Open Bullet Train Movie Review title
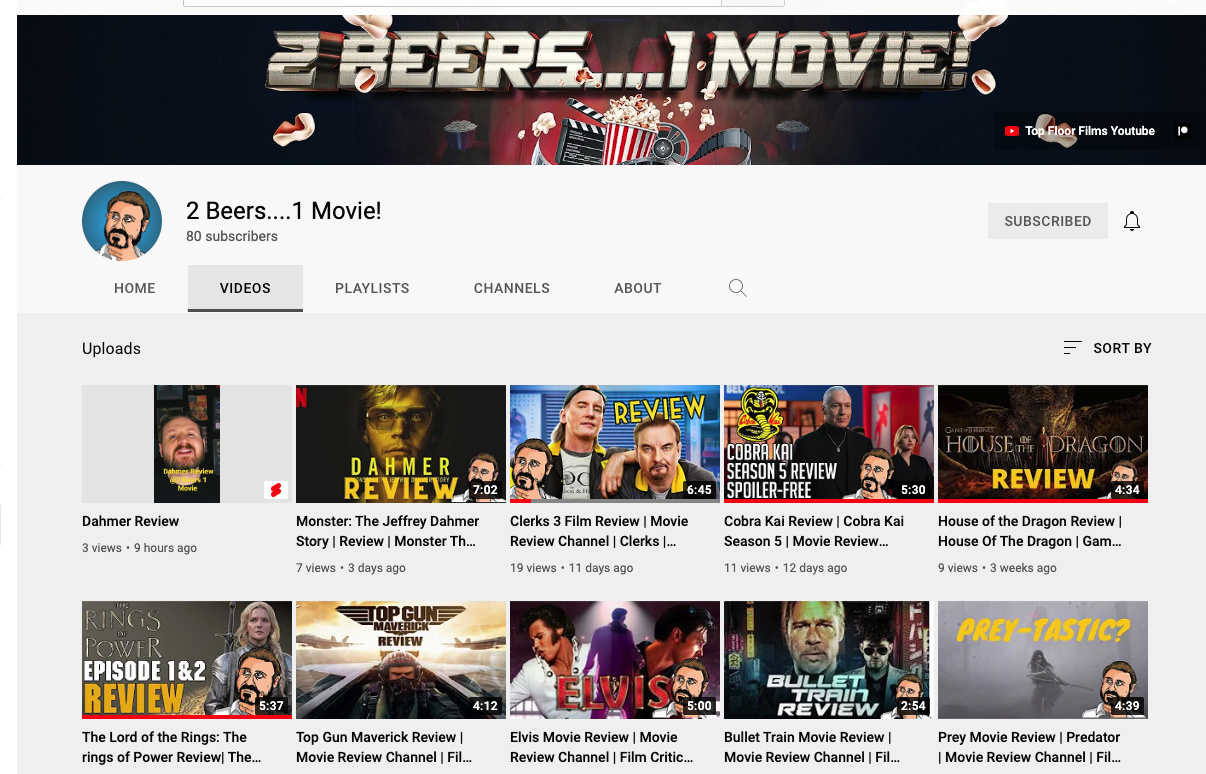Viewport: 1206px width, 774px height. pos(812,747)
